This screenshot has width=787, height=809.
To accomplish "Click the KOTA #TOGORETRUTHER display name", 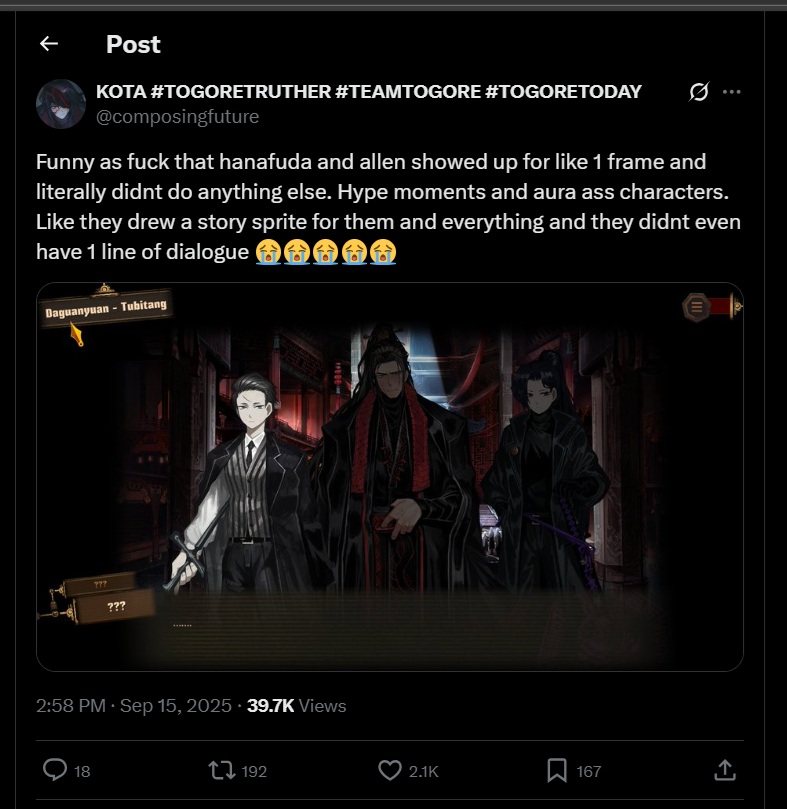I will 368,91.
